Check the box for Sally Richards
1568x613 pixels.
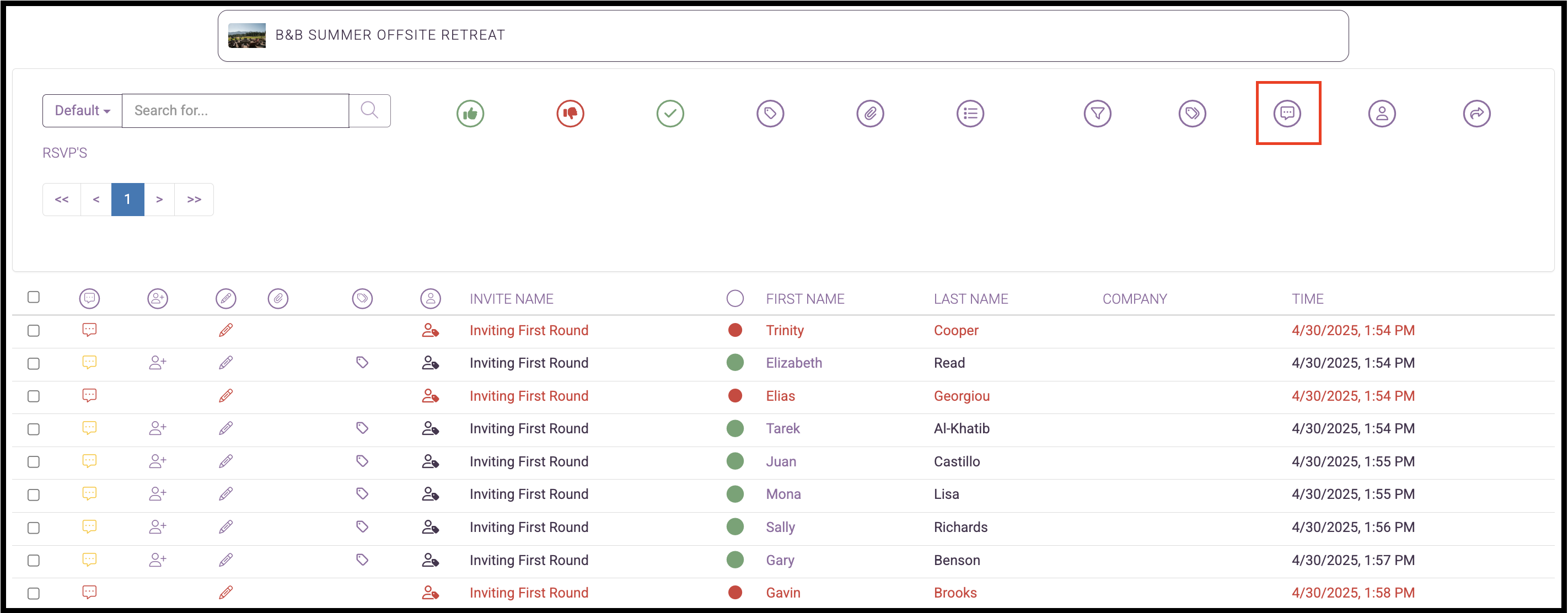click(x=34, y=528)
